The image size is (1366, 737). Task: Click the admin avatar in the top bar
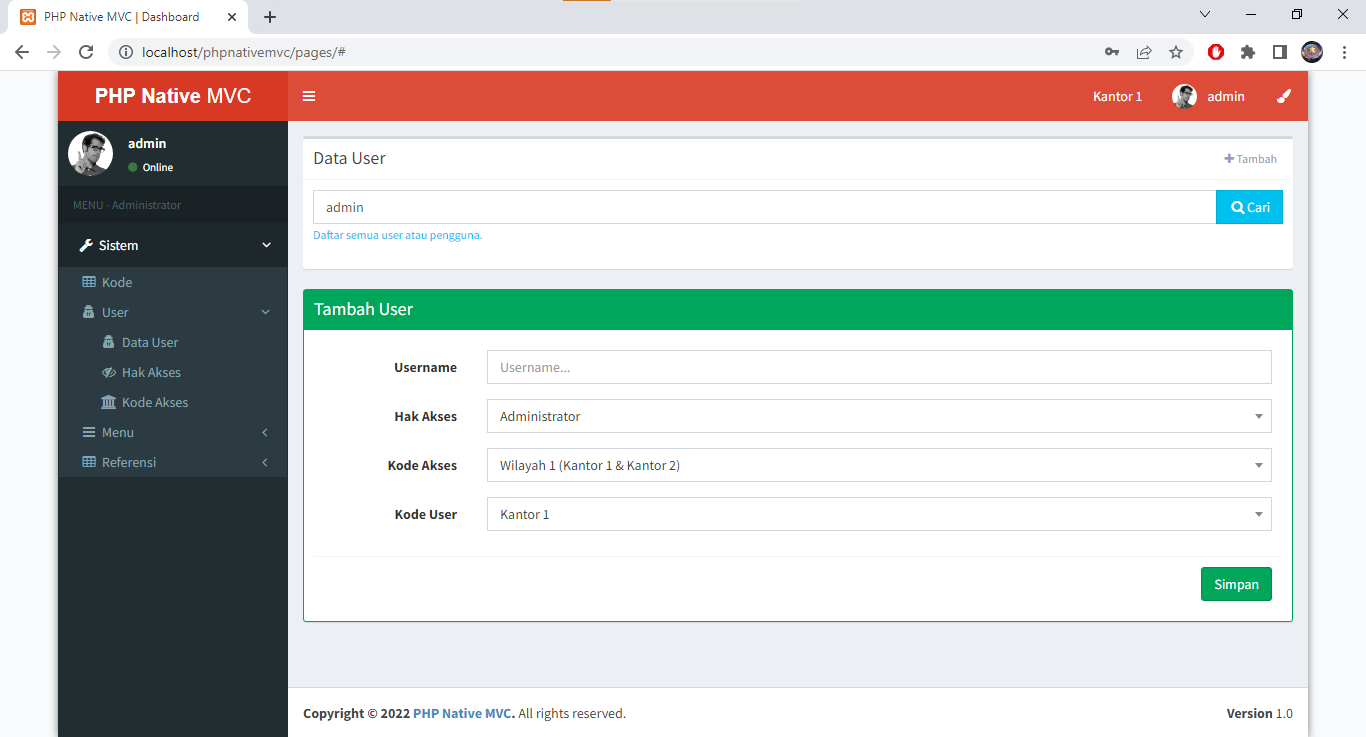click(1184, 96)
